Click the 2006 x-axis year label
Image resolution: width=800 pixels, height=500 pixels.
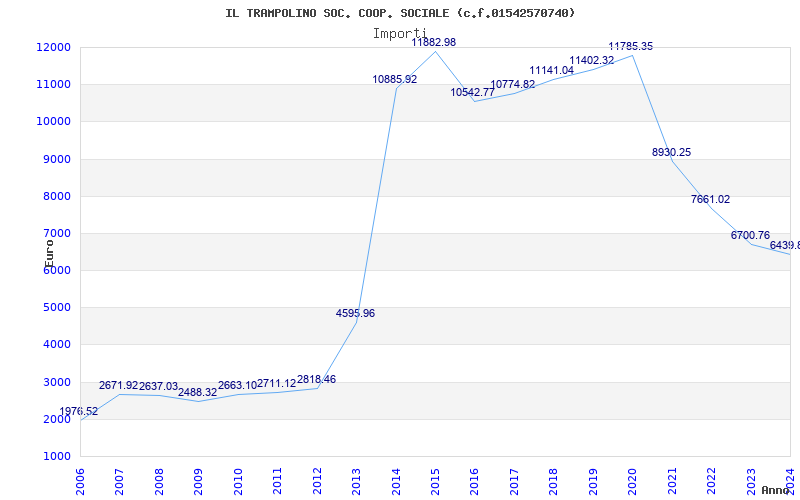point(80,481)
